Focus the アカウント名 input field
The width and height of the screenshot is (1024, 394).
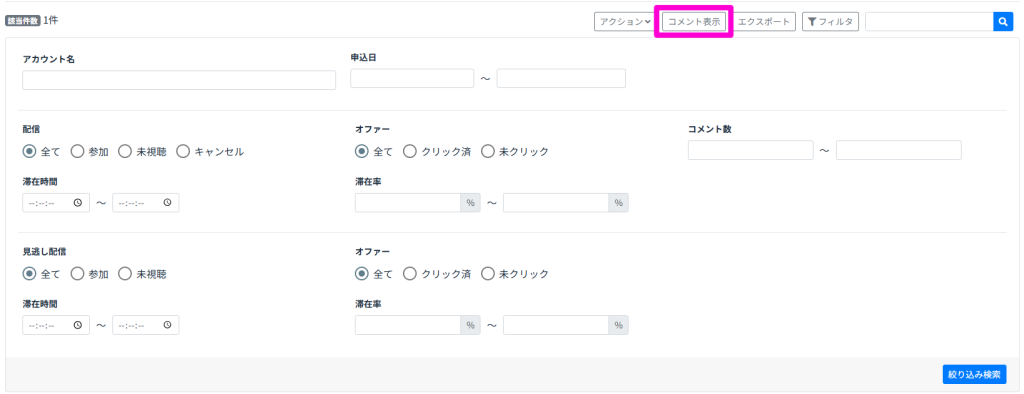(179, 80)
